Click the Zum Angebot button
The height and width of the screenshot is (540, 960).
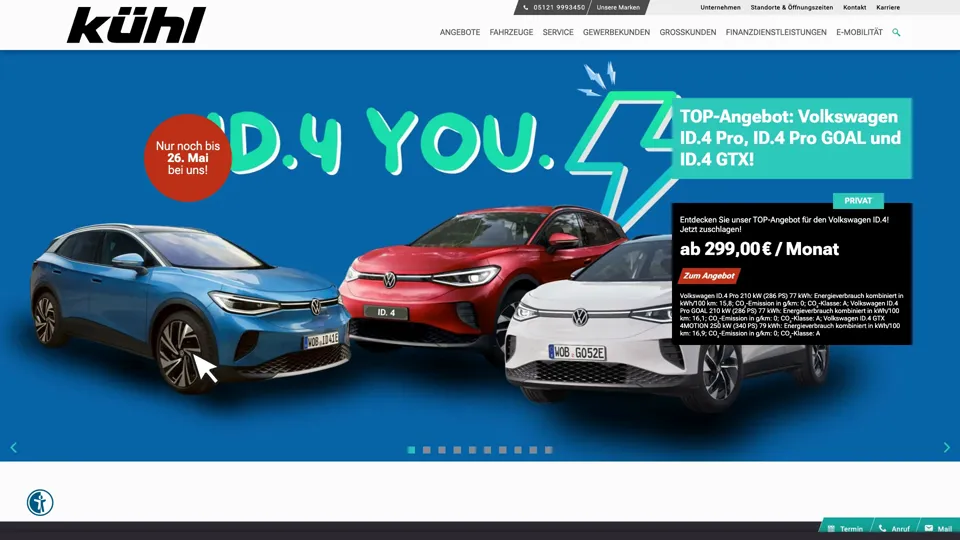tap(709, 276)
